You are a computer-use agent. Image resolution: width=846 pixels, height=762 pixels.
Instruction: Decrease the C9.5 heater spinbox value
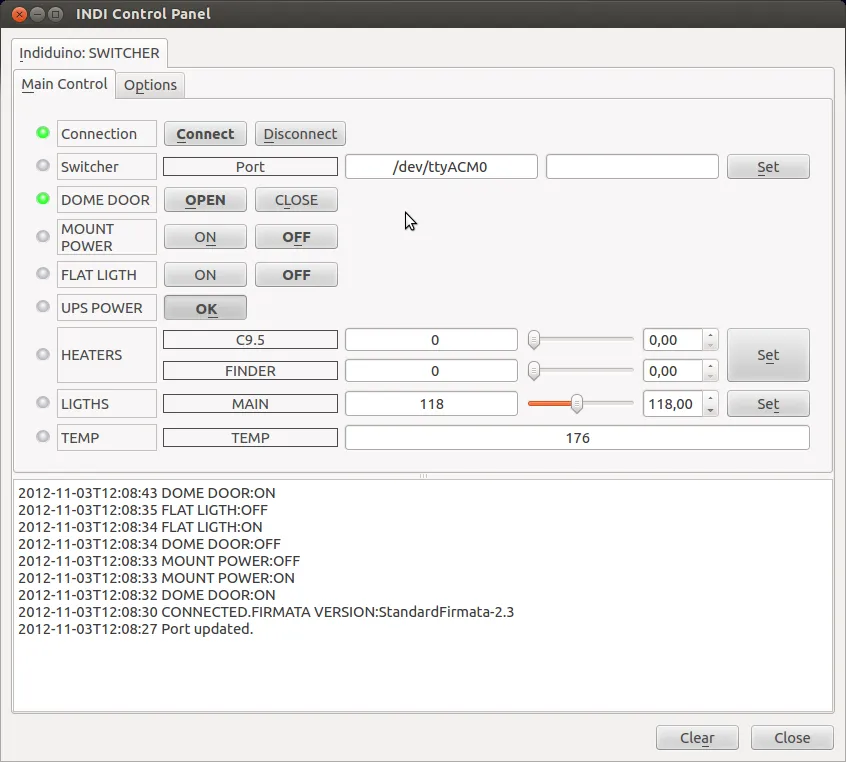(x=711, y=345)
